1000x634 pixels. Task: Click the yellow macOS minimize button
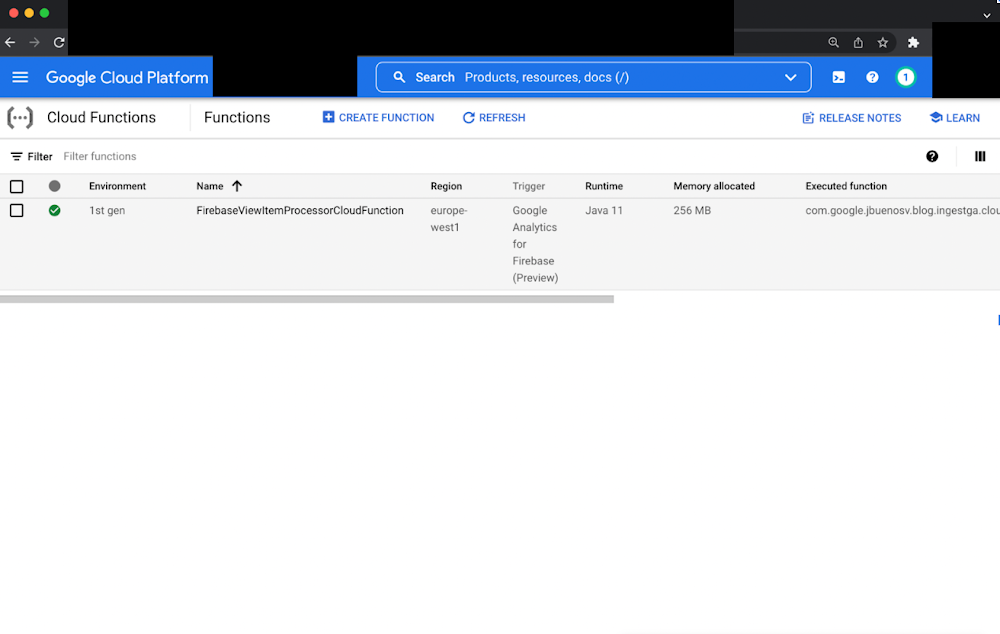click(x=29, y=13)
